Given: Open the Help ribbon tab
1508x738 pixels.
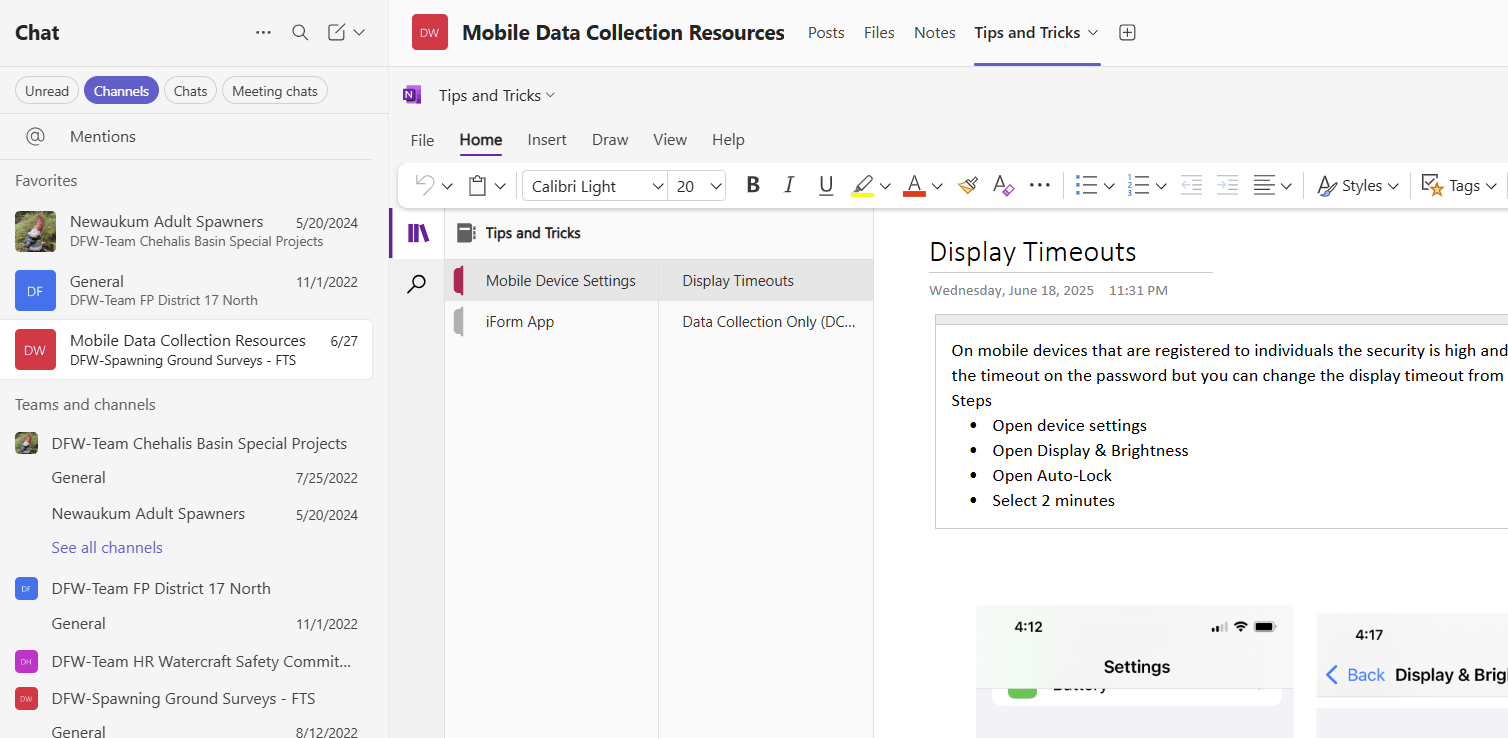Looking at the screenshot, I should (x=728, y=140).
